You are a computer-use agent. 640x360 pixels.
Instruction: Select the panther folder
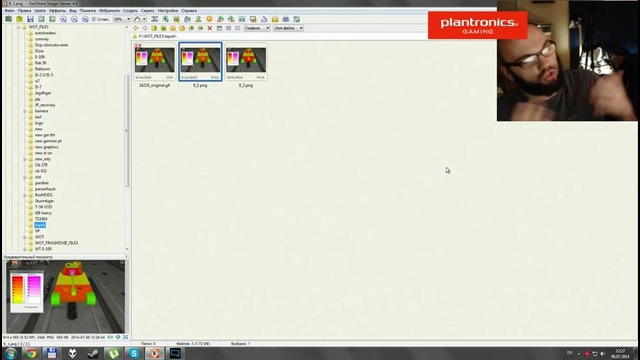coord(42,183)
